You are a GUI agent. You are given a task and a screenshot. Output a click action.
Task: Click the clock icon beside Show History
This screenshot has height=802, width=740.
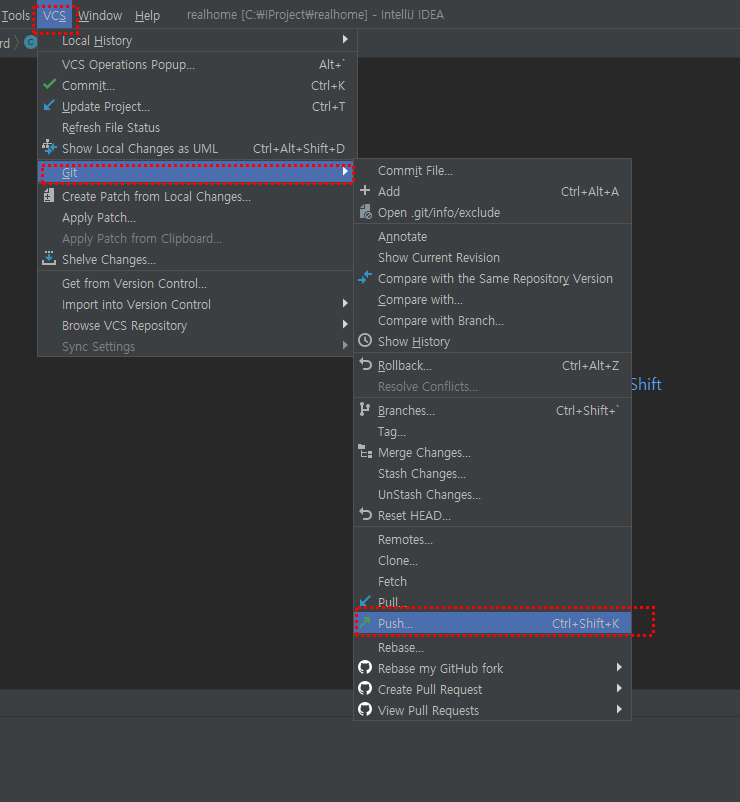(x=365, y=340)
